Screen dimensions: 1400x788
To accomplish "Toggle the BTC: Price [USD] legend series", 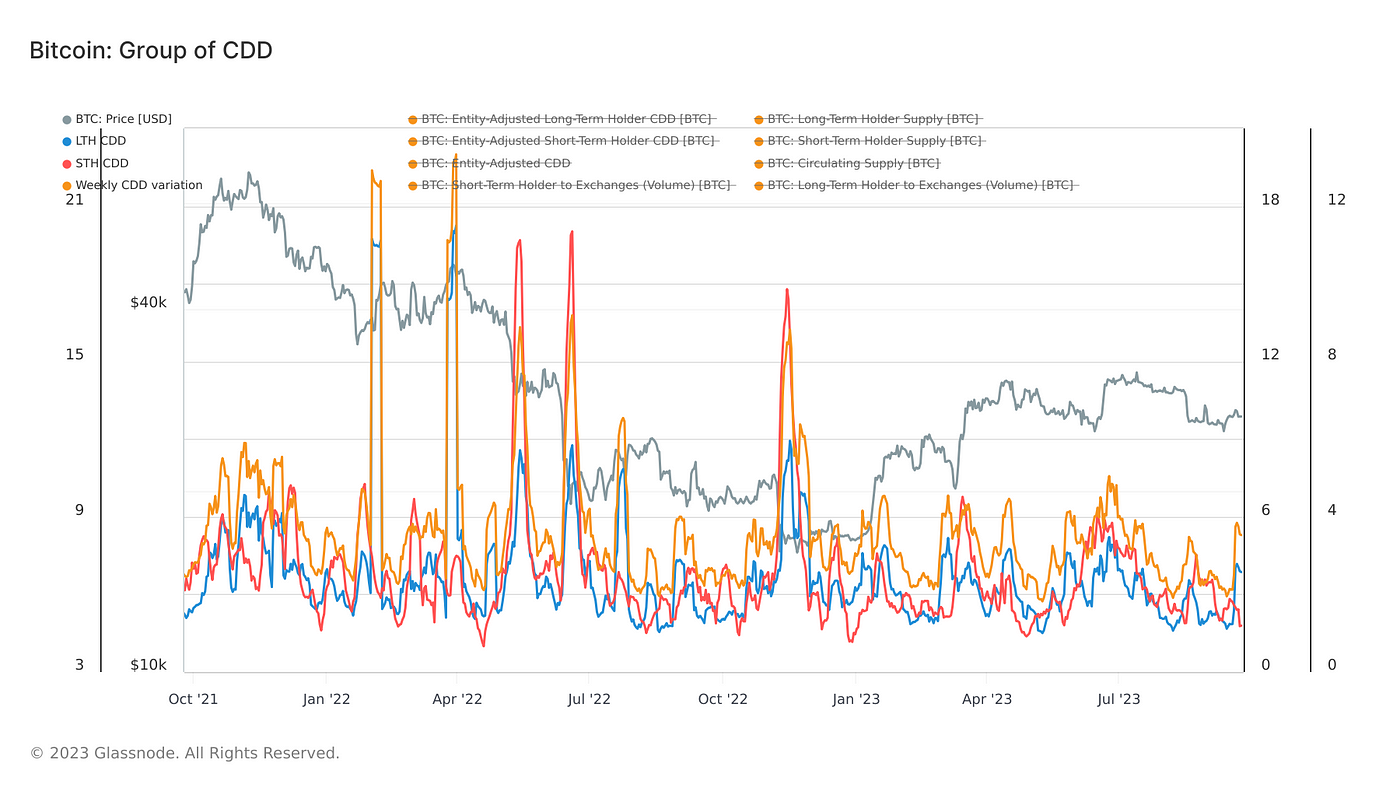I will 117,119.
